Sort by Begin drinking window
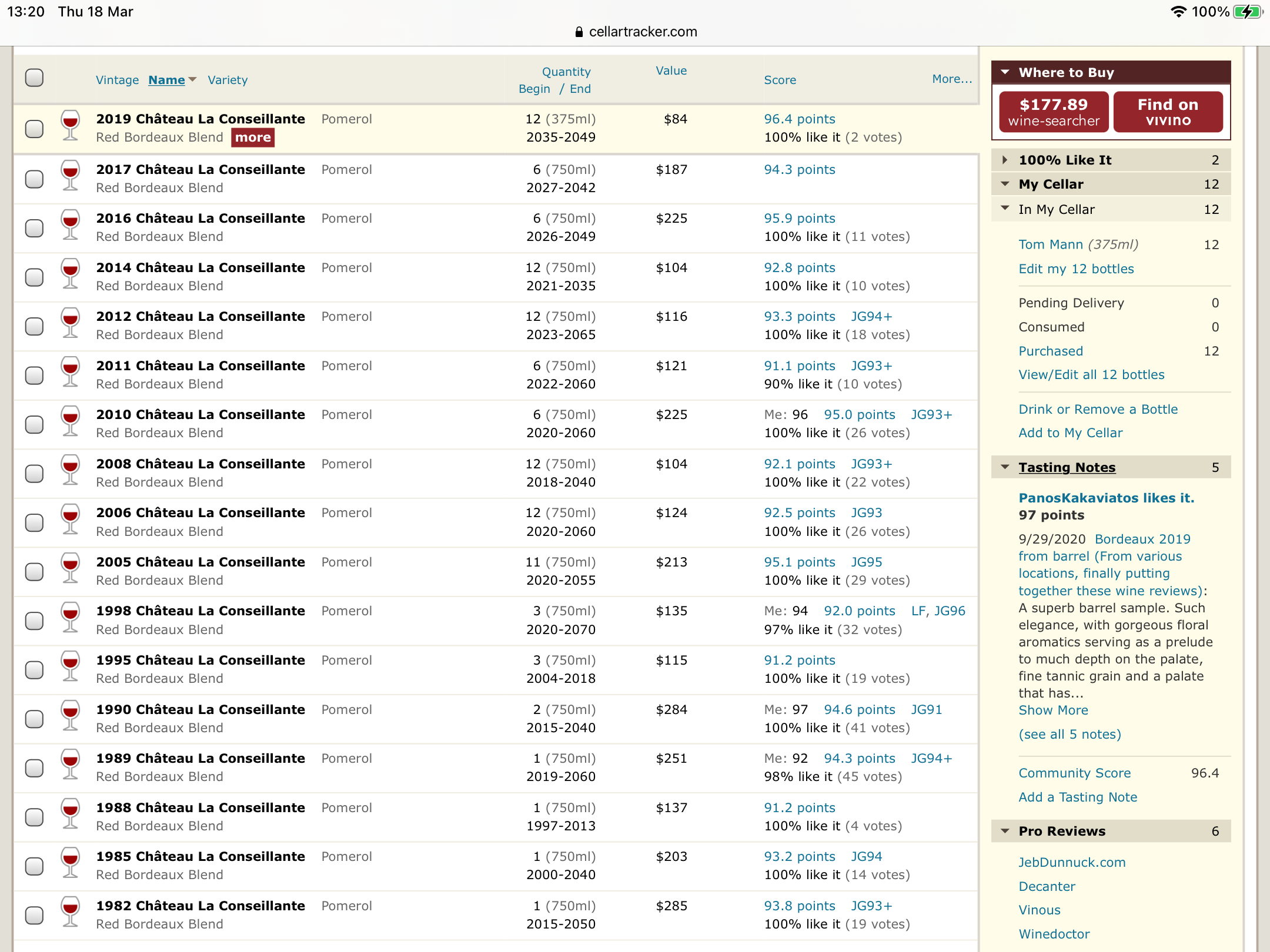 (534, 89)
